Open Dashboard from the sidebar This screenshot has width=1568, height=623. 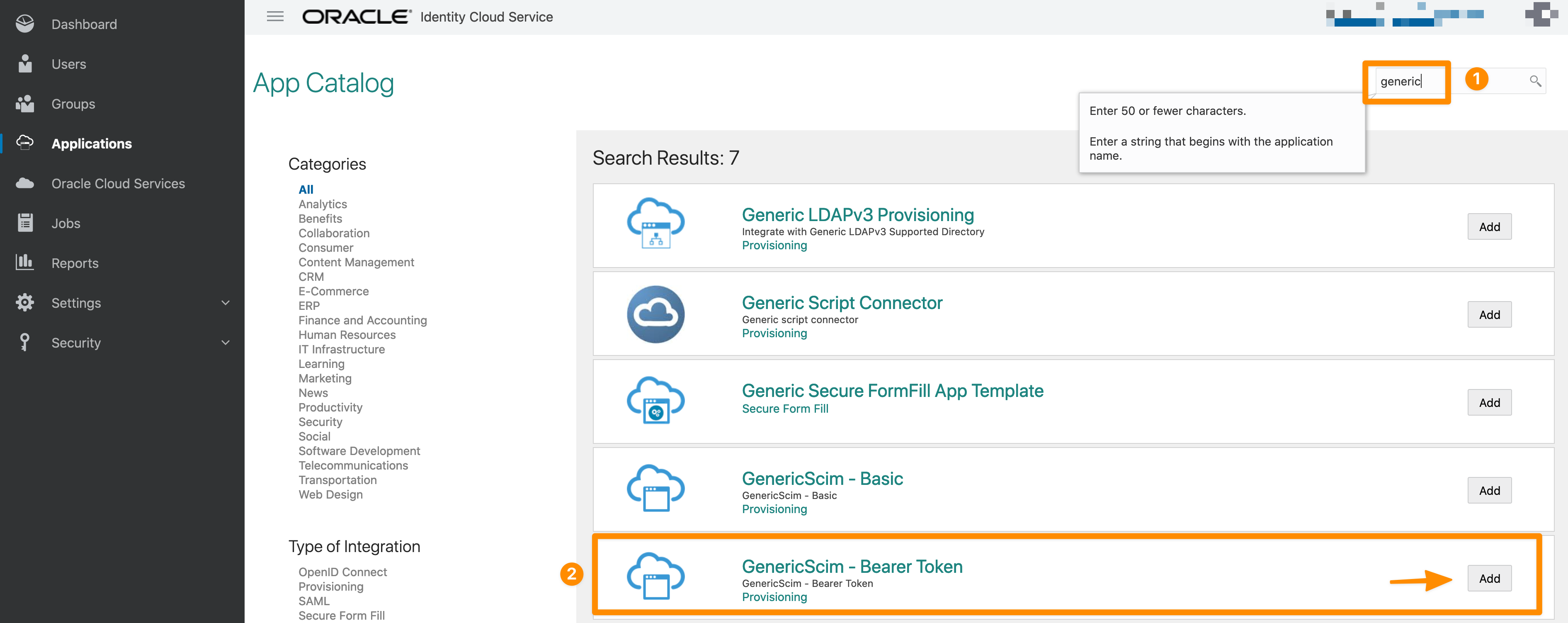pos(84,24)
